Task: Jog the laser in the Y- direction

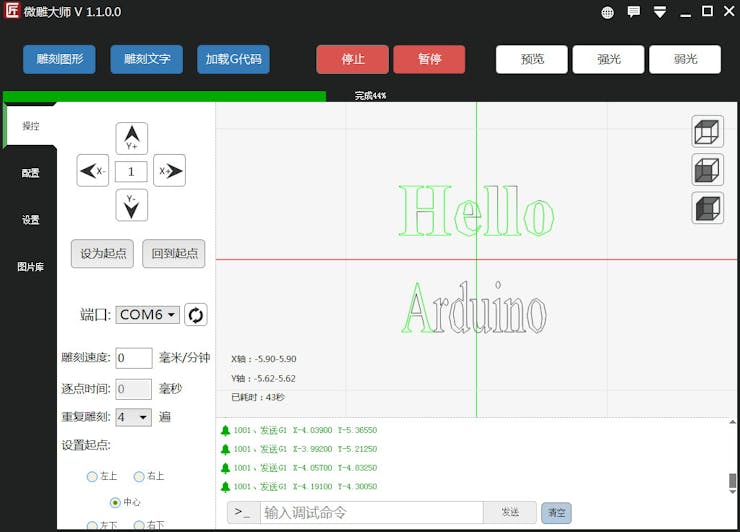Action: coord(132,205)
